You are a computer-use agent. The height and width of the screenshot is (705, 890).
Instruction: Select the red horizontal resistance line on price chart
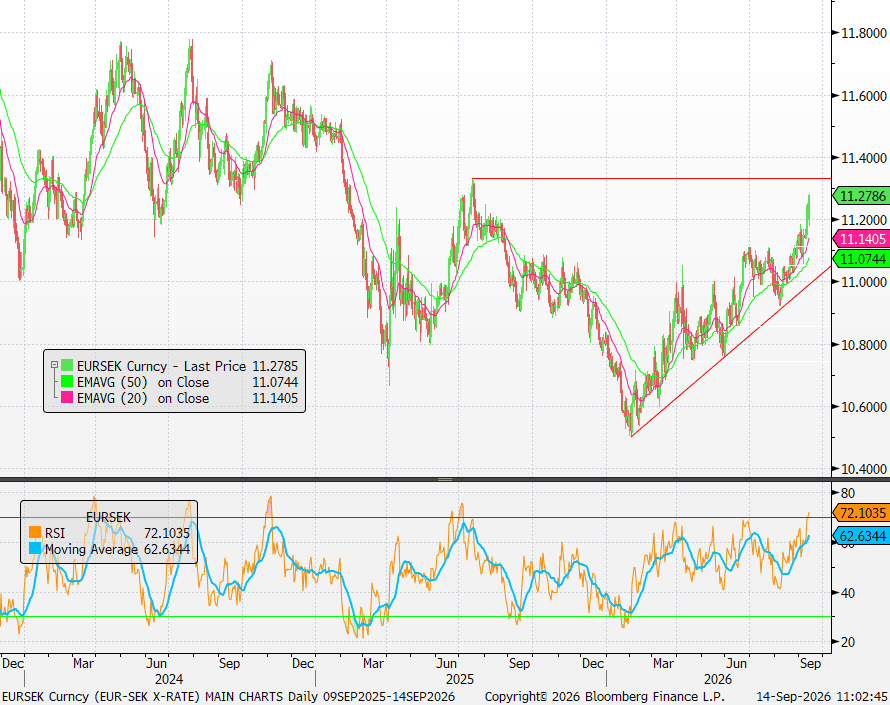click(652, 179)
